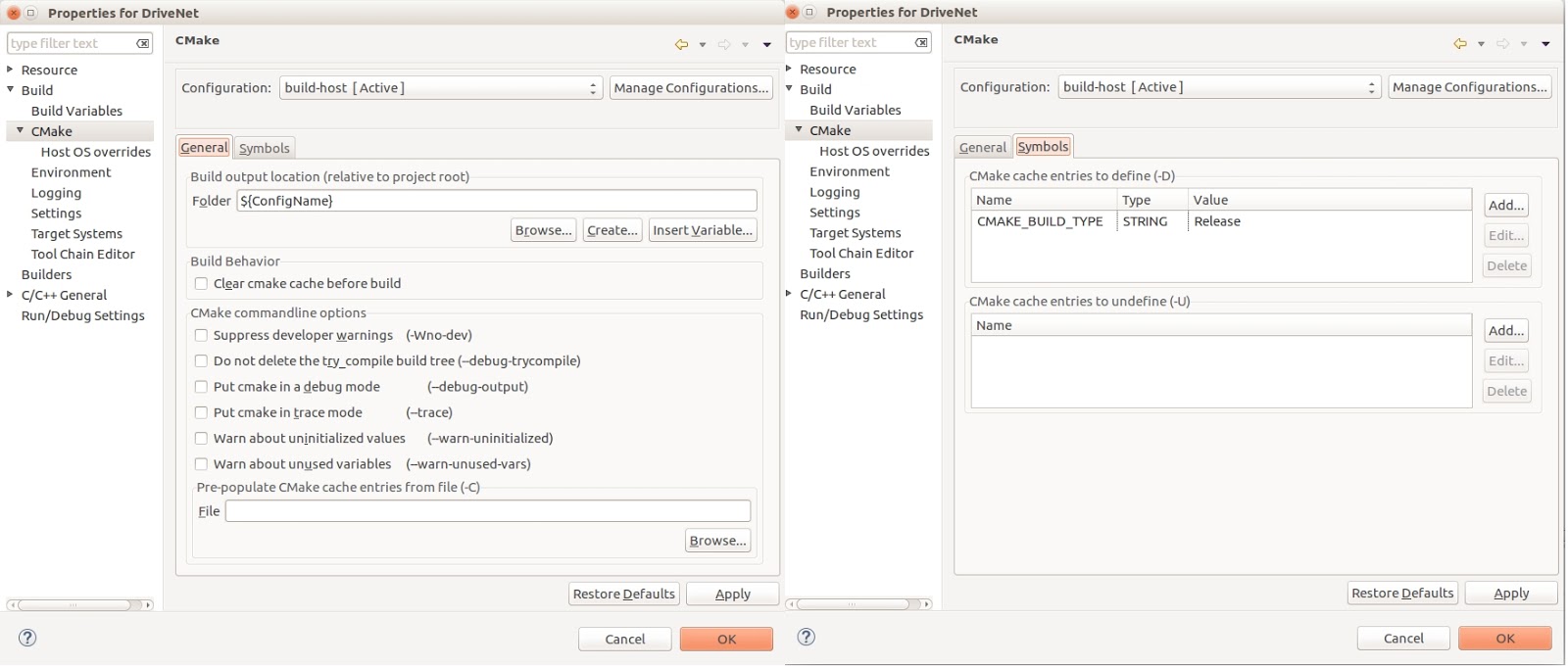Toggle Put cmake in trace mode
Viewport: 1568px width, 667px height.
[201, 413]
